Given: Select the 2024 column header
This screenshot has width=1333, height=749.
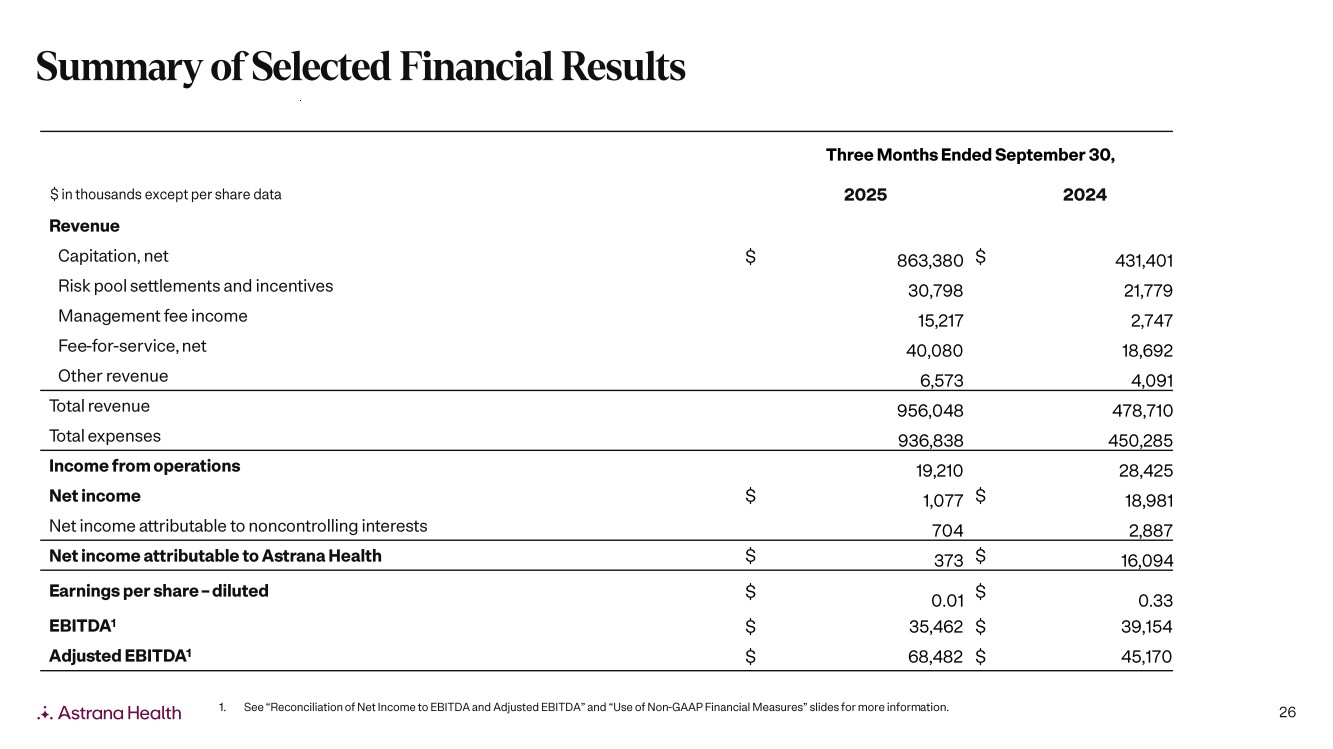Looking at the screenshot, I should pyautogui.click(x=1084, y=195).
